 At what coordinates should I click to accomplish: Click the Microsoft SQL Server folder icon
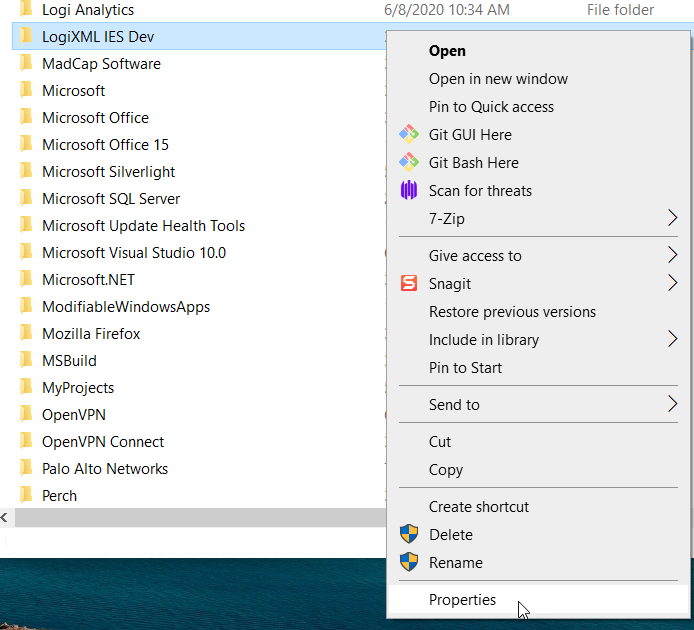point(27,198)
